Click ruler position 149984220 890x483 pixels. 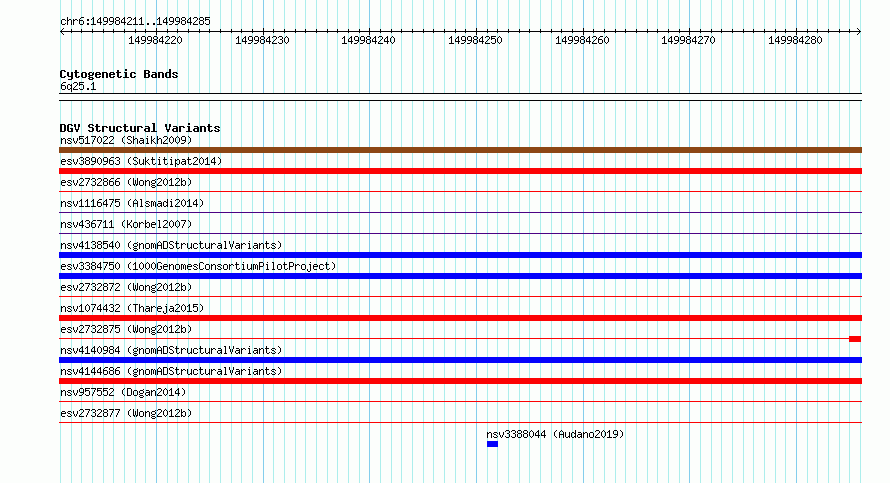pos(155,40)
